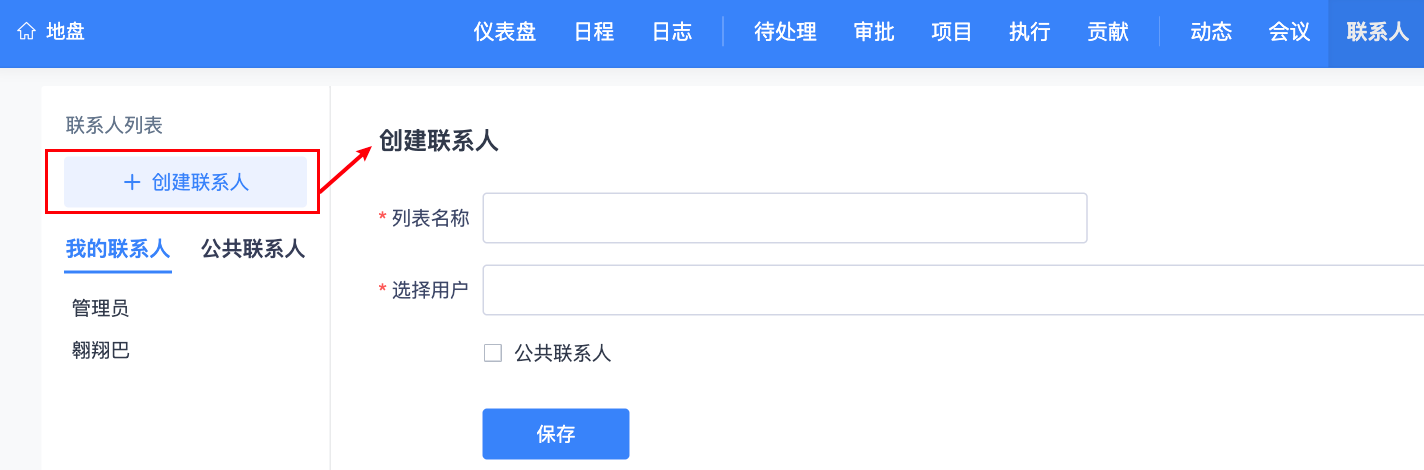Open the 仪表盘 navigation item
This screenshot has width=1424, height=470.
(x=505, y=32)
